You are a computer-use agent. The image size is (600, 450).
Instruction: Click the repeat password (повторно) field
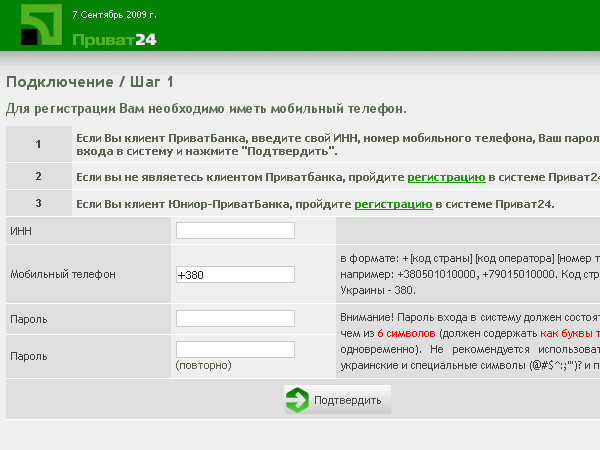point(235,349)
